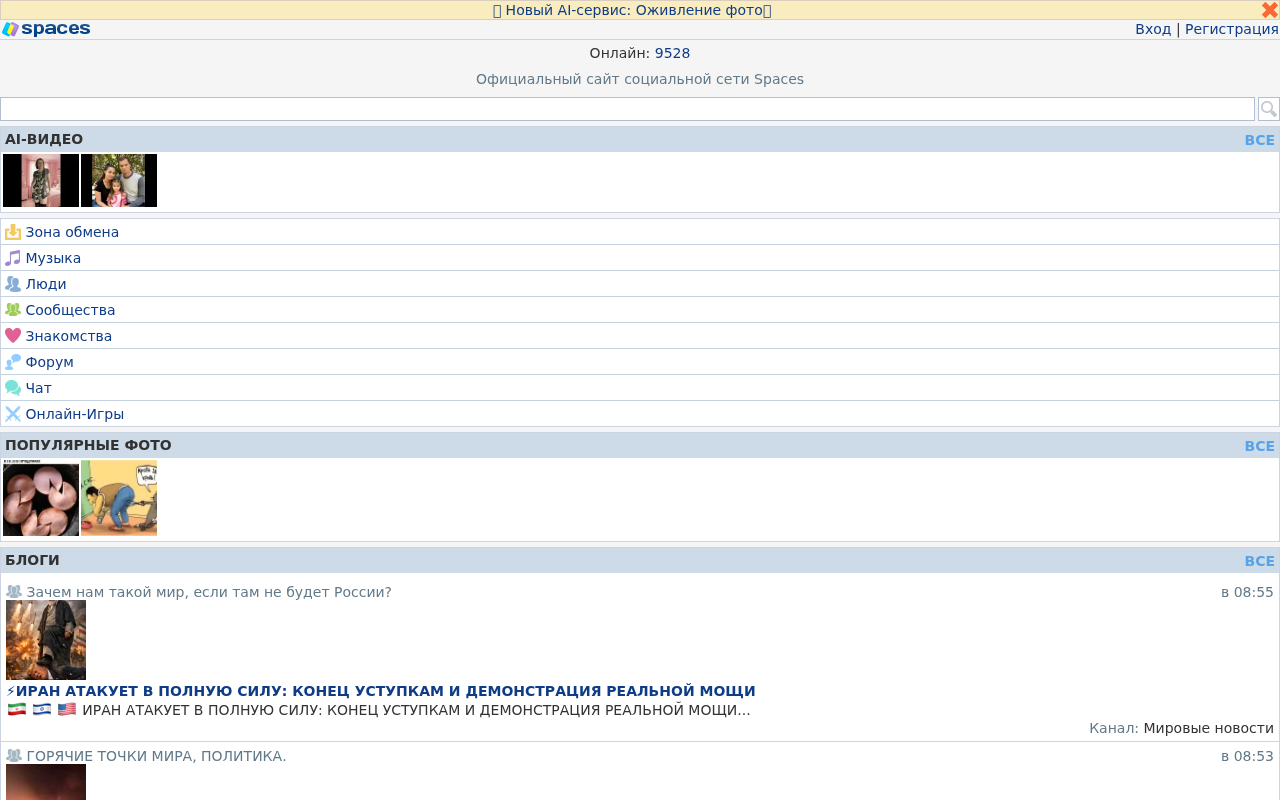This screenshot has width=1280, height=800.
Task: Open channel Мировые новости
Action: click(x=1208, y=728)
